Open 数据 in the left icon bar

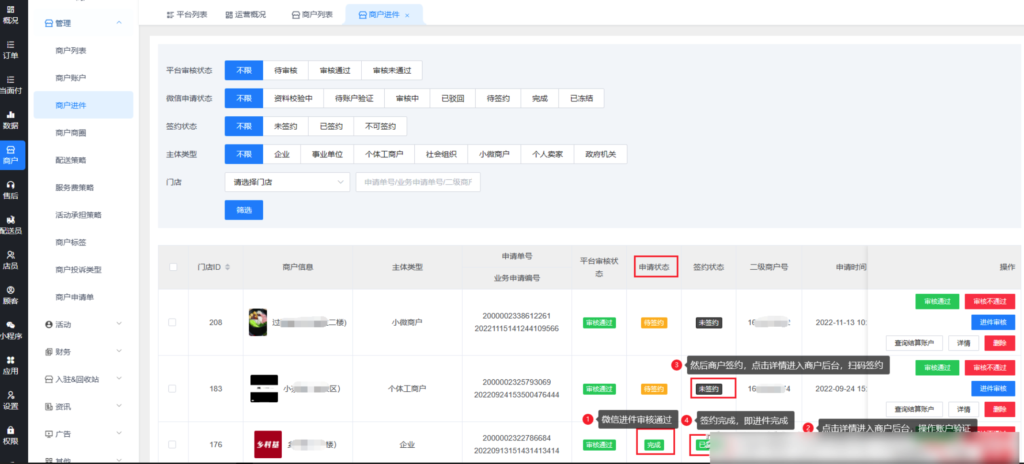(x=11, y=119)
